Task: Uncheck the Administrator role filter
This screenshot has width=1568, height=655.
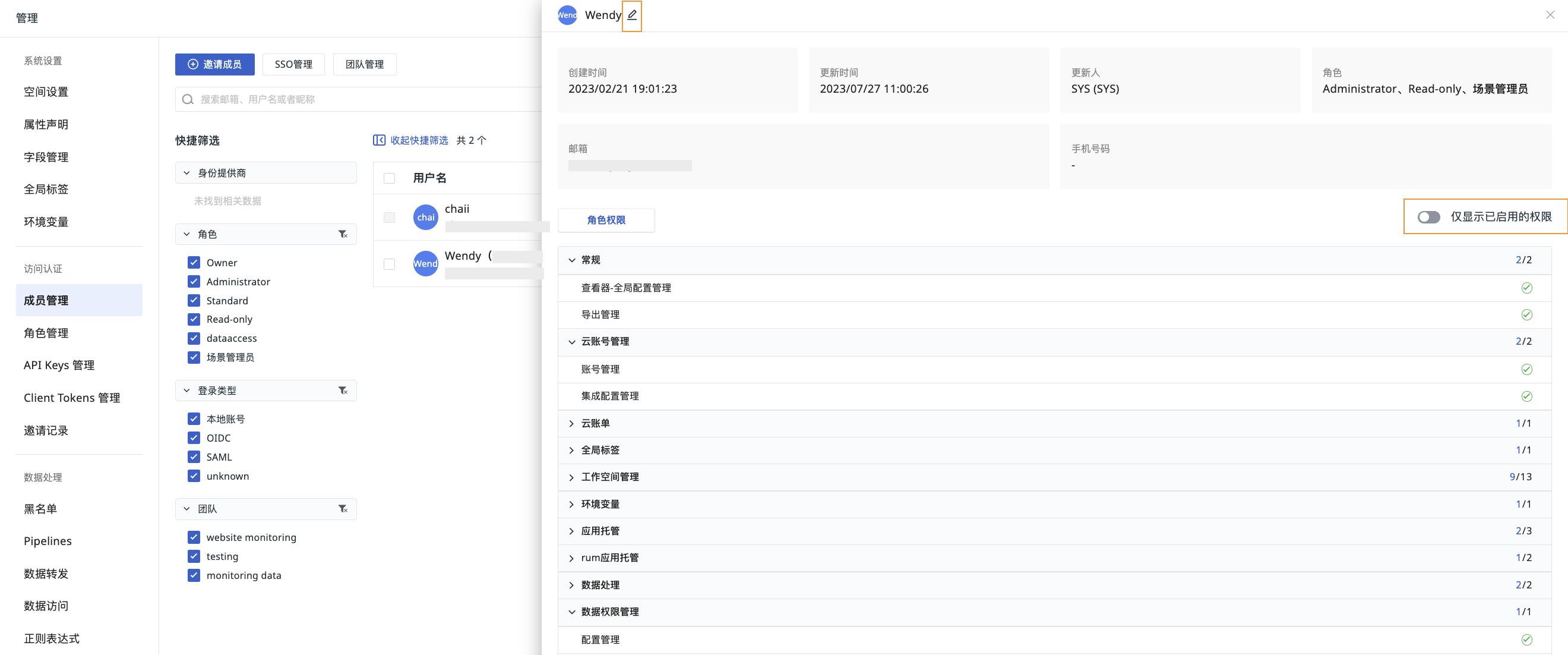Action: tap(194, 282)
